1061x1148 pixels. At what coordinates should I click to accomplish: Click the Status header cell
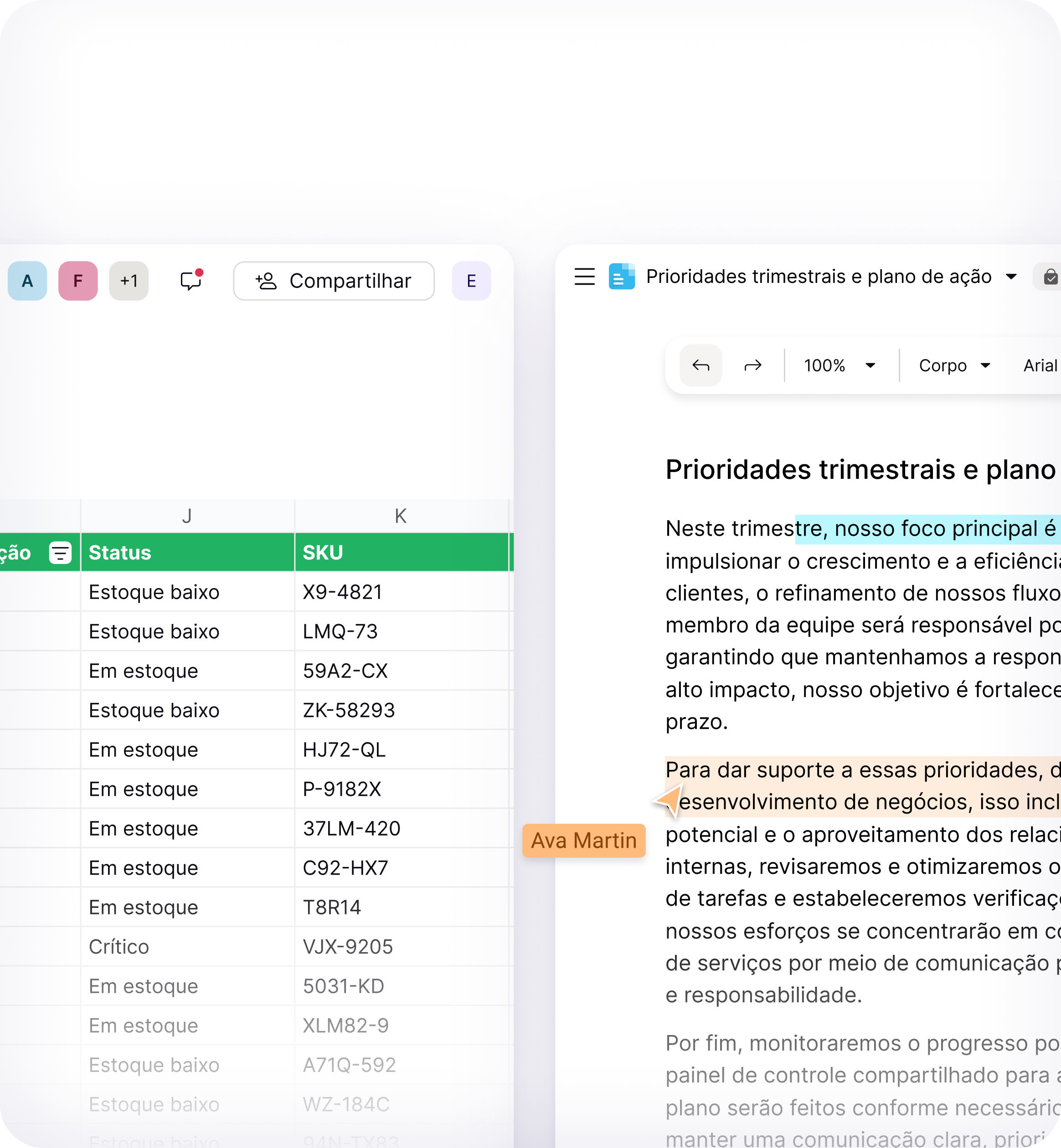(187, 553)
